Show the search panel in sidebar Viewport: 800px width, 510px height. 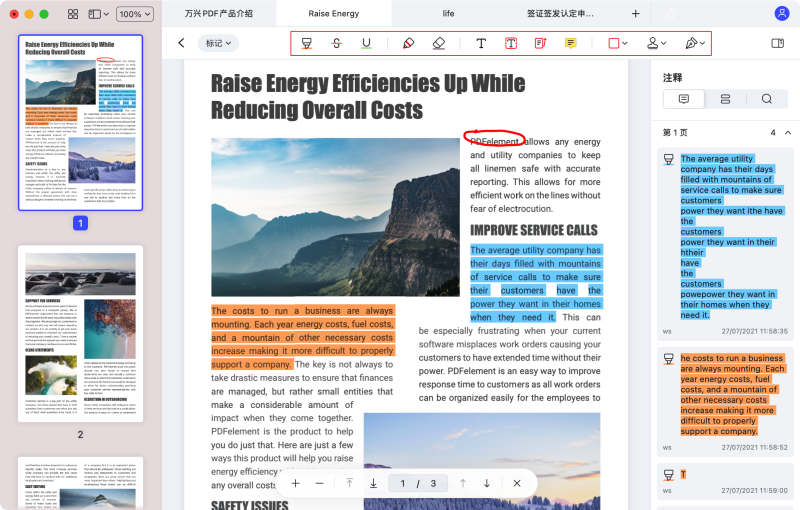point(766,99)
